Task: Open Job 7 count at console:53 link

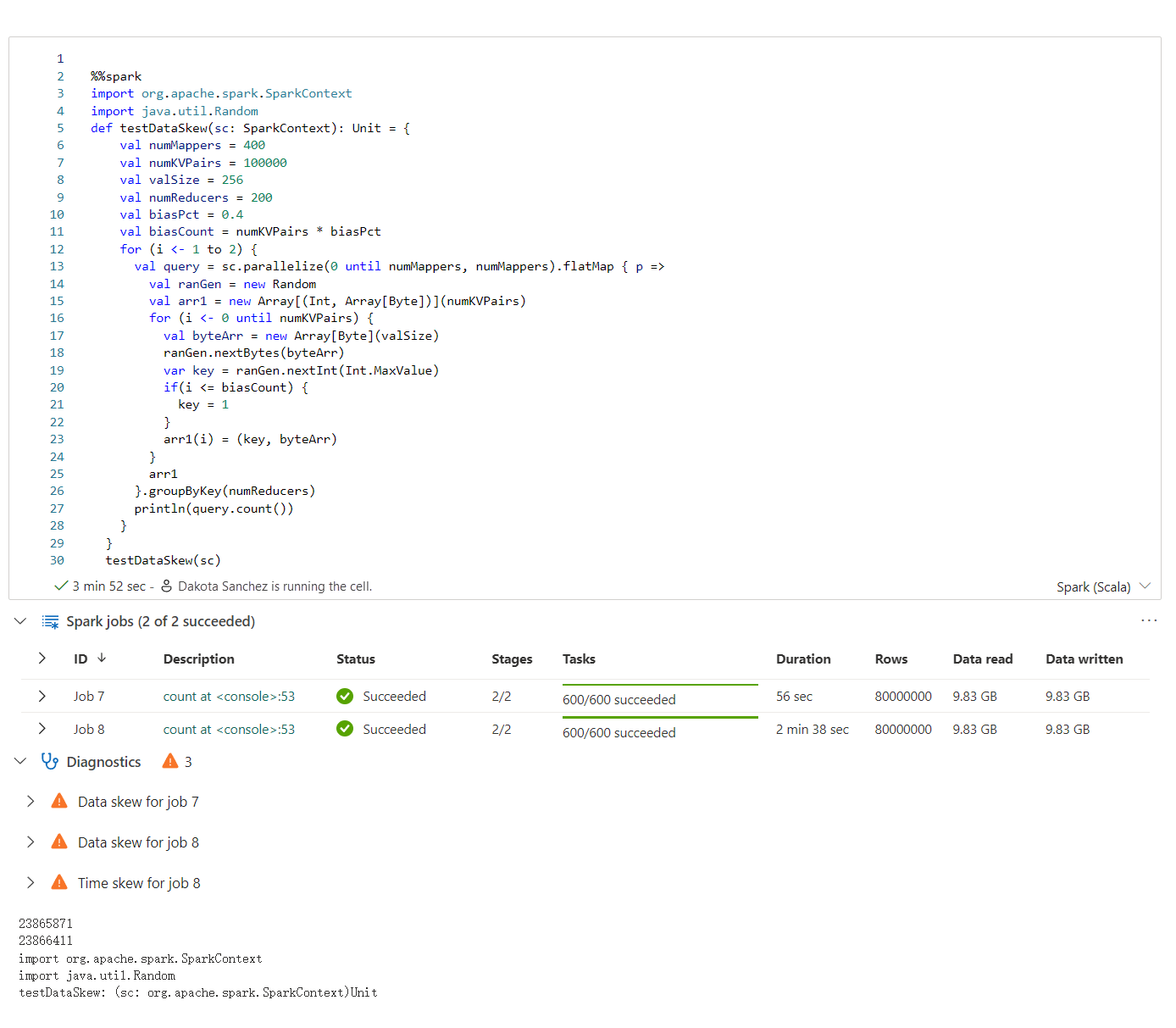Action: click(229, 696)
